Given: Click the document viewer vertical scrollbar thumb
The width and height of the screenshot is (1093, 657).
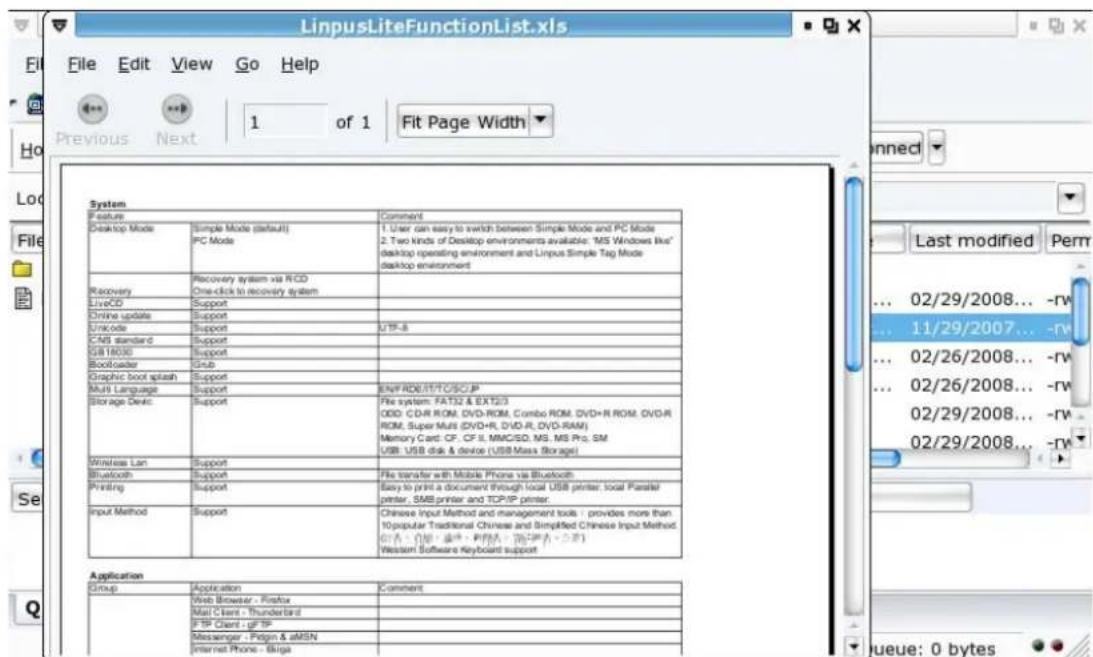Looking at the screenshot, I should tap(854, 274).
